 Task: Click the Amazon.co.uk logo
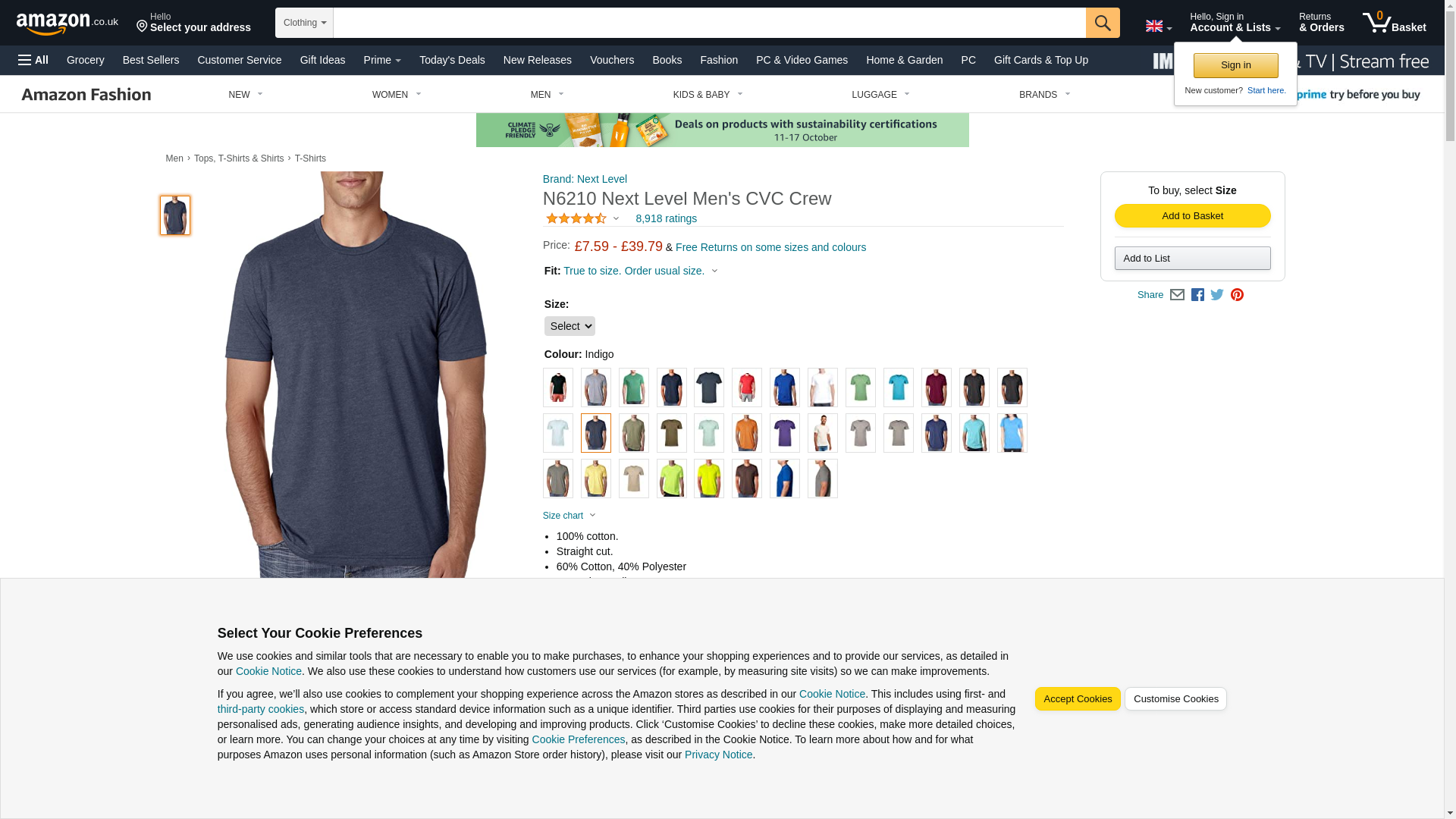tap(67, 23)
